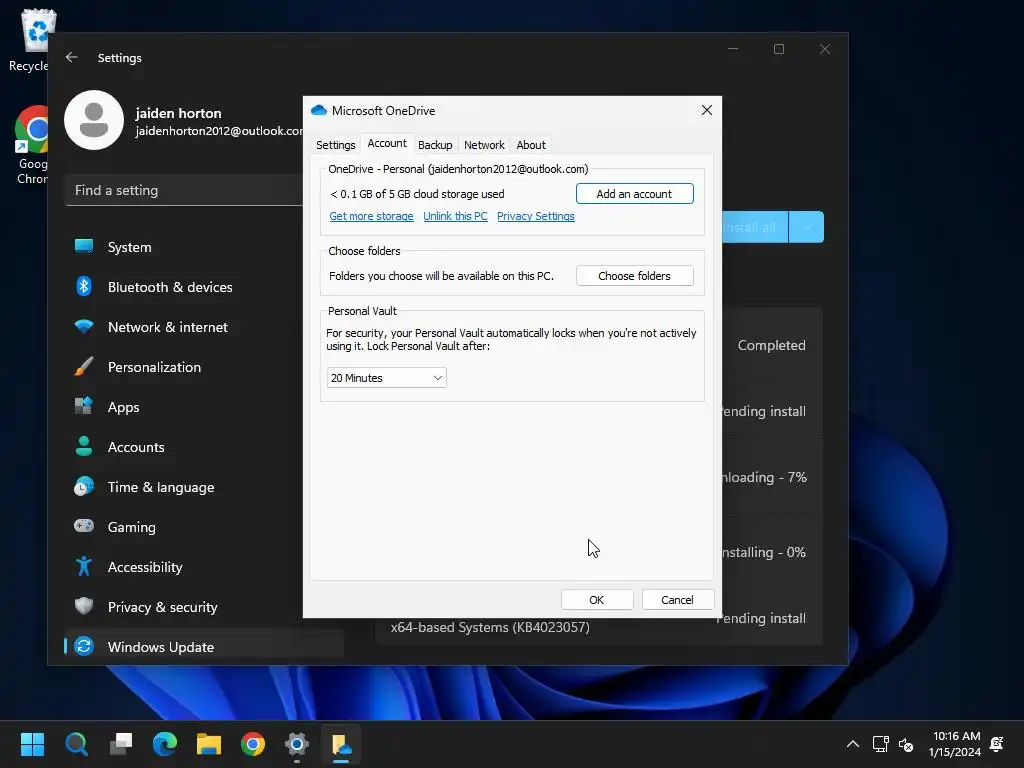Image resolution: width=1024 pixels, height=768 pixels.
Task: Open Bluetooth & devices settings
Action: tap(204, 287)
